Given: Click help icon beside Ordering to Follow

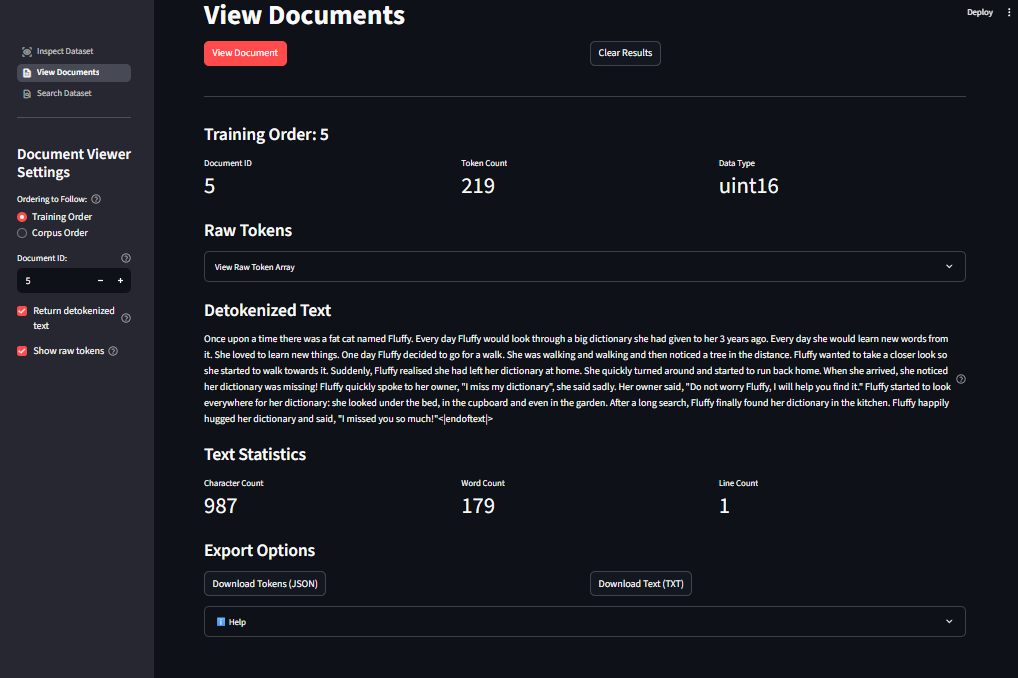Looking at the screenshot, I should tap(96, 199).
